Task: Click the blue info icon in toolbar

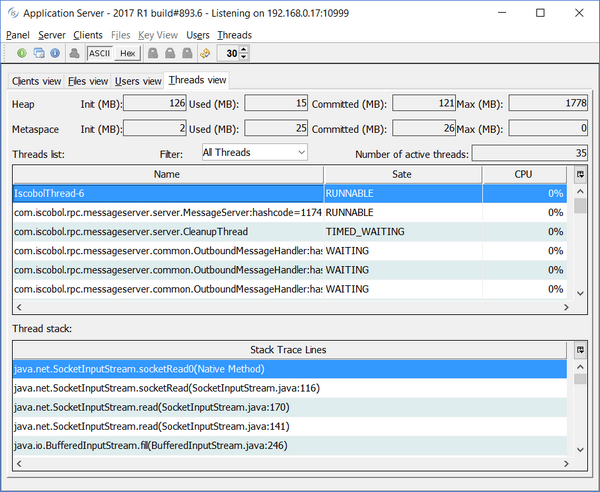Action: (54, 53)
